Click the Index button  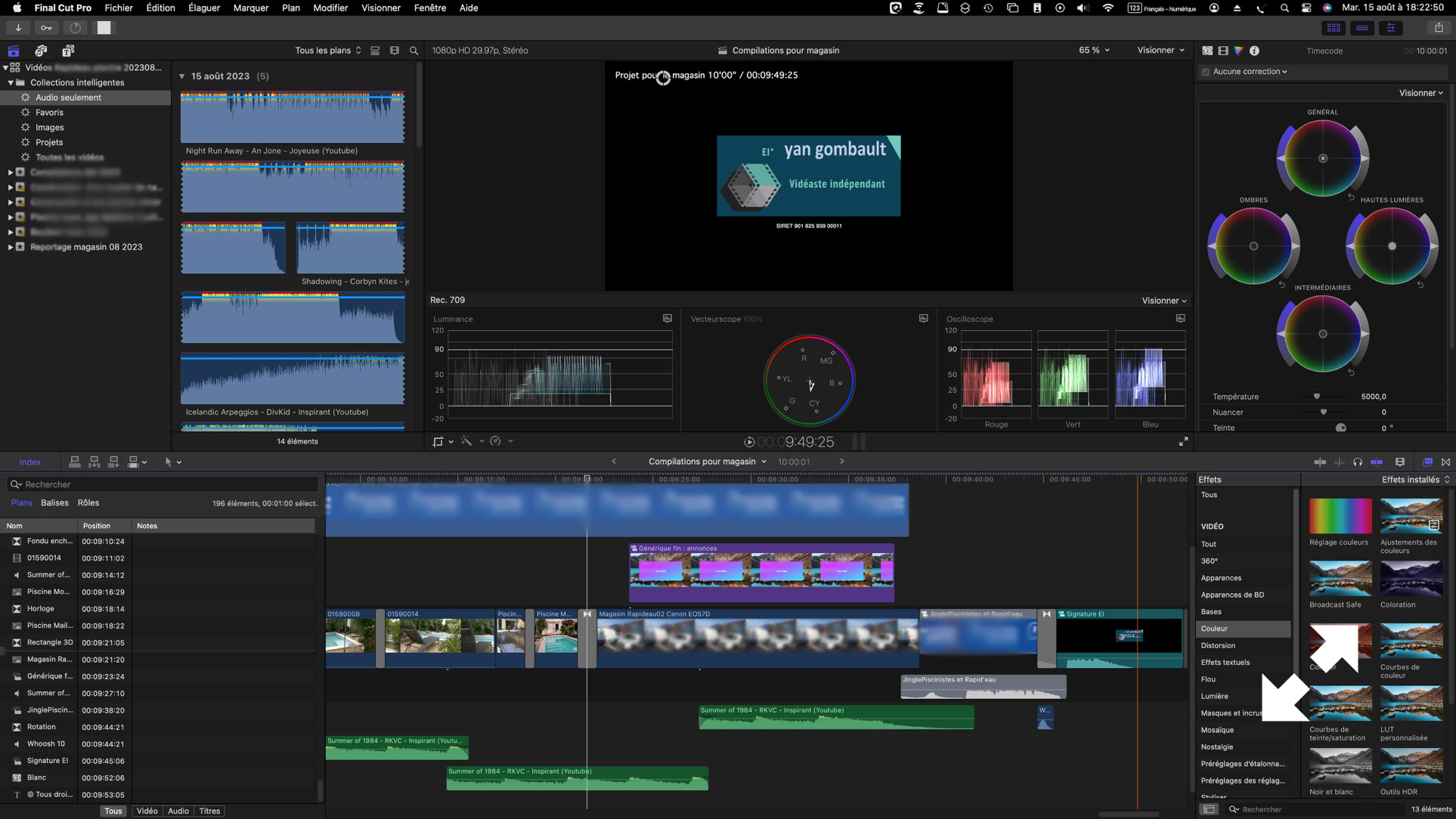pyautogui.click(x=30, y=462)
